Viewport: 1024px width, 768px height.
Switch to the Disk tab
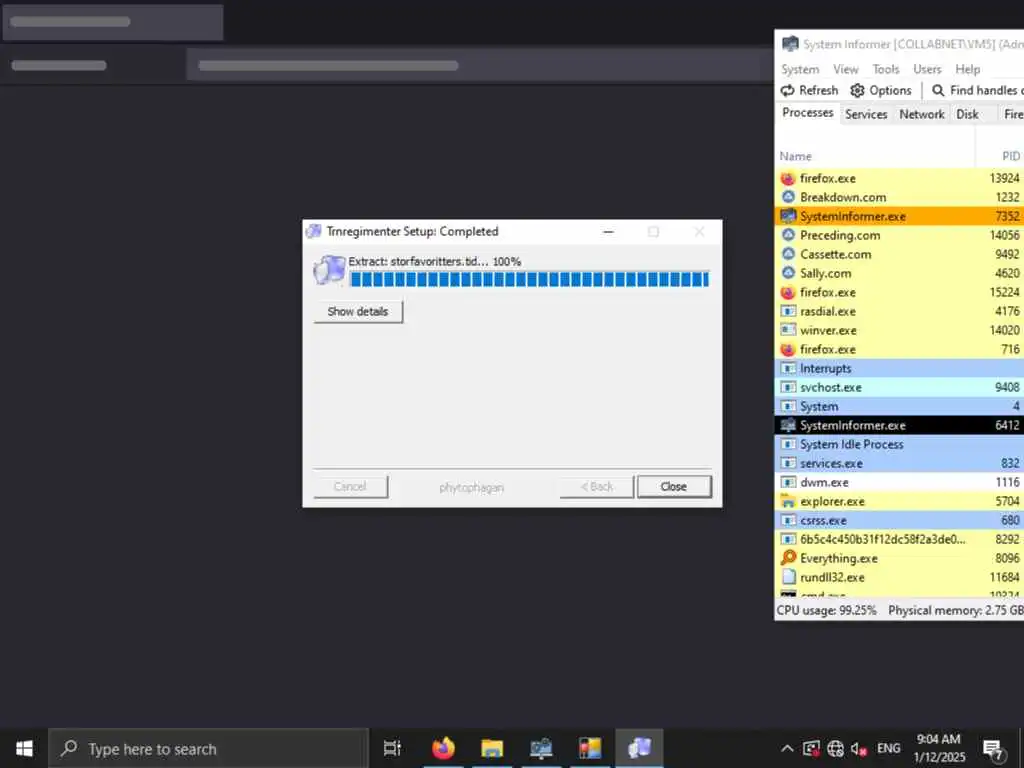(x=967, y=114)
